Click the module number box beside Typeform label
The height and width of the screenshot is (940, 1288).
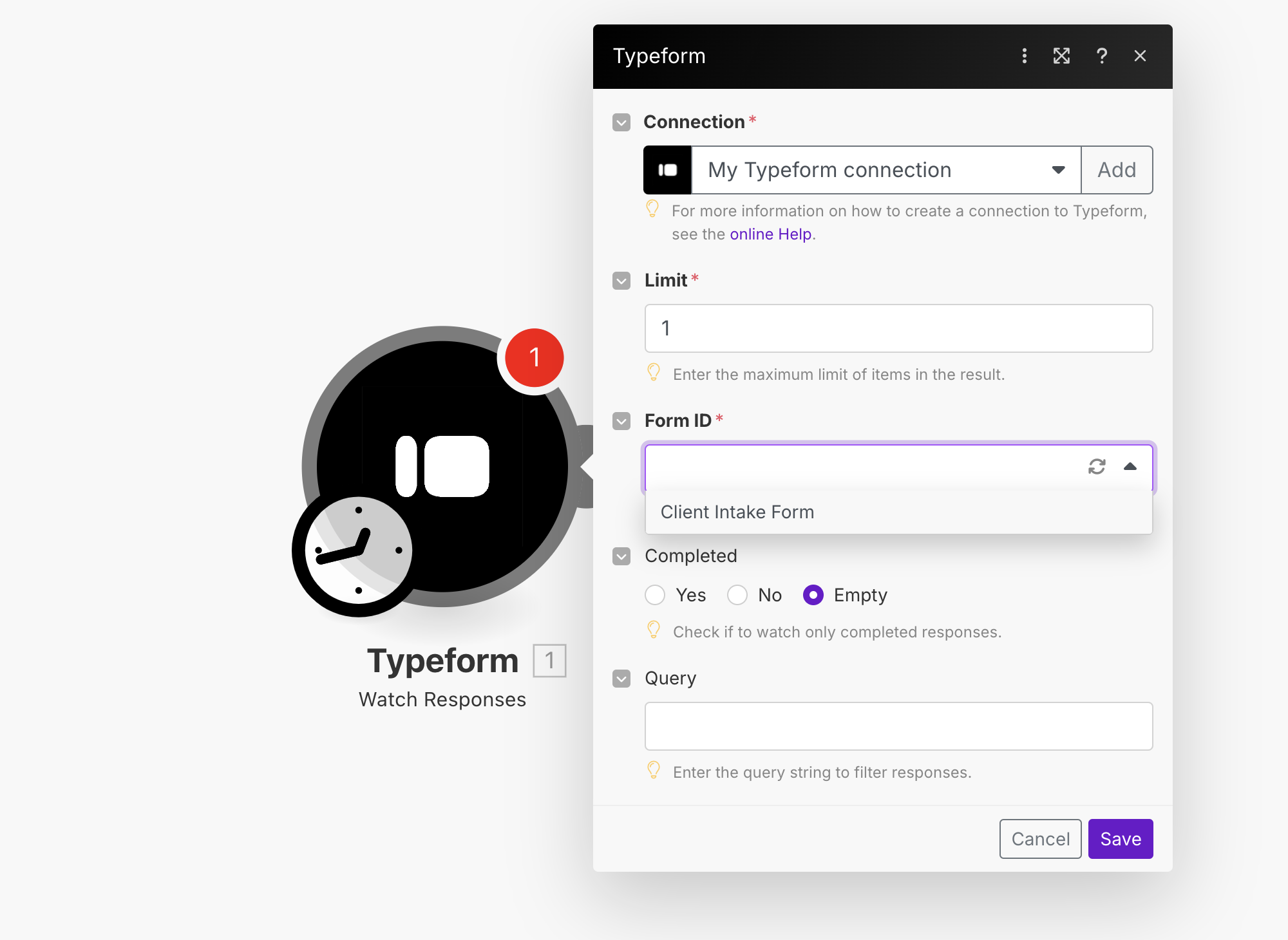(549, 661)
